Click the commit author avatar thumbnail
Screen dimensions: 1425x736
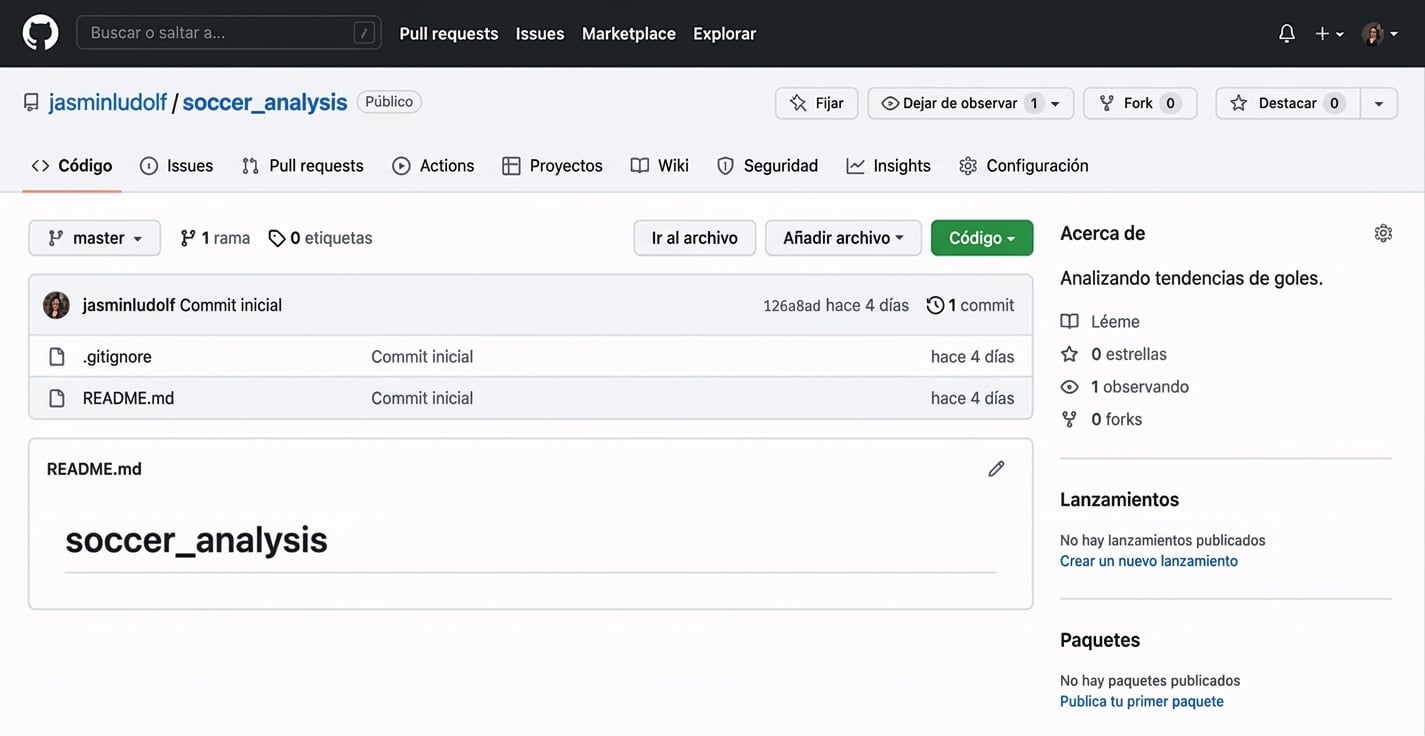tap(56, 305)
